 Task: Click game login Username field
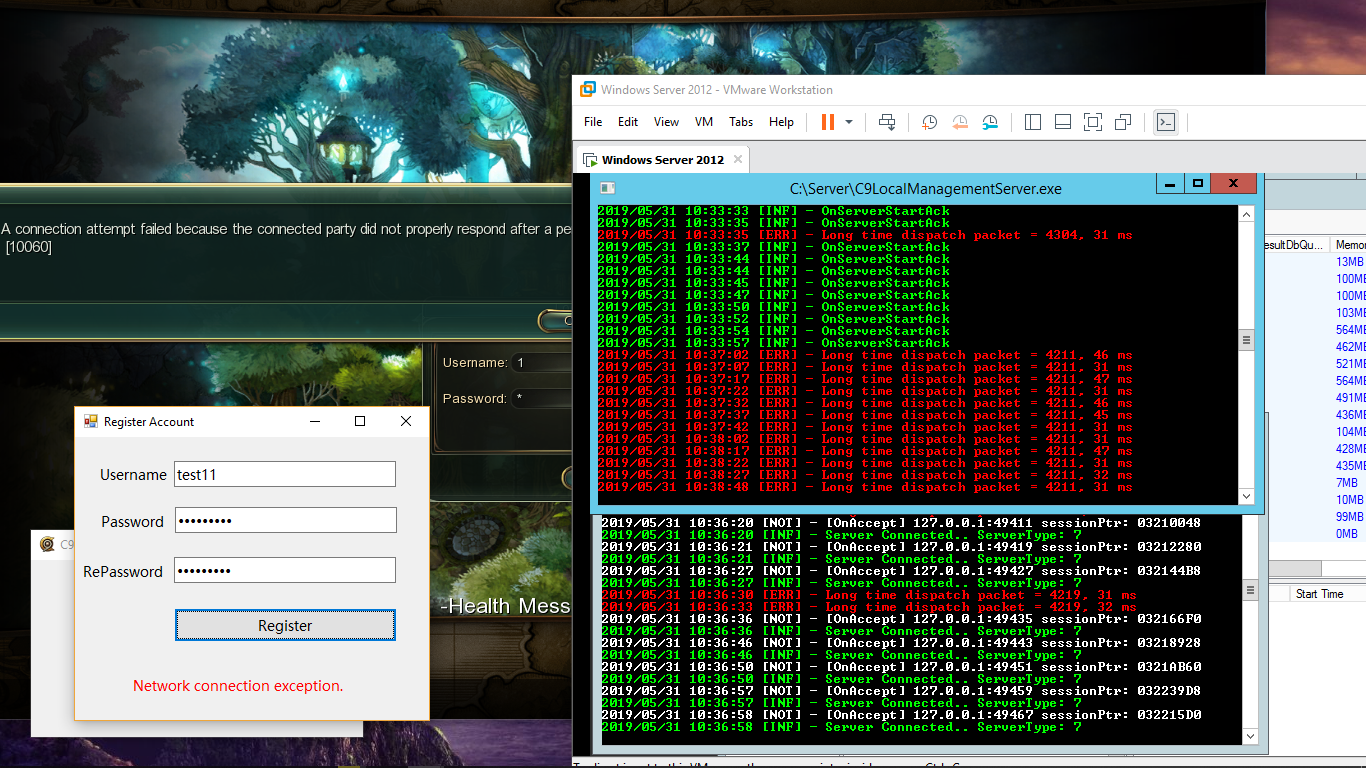click(540, 363)
